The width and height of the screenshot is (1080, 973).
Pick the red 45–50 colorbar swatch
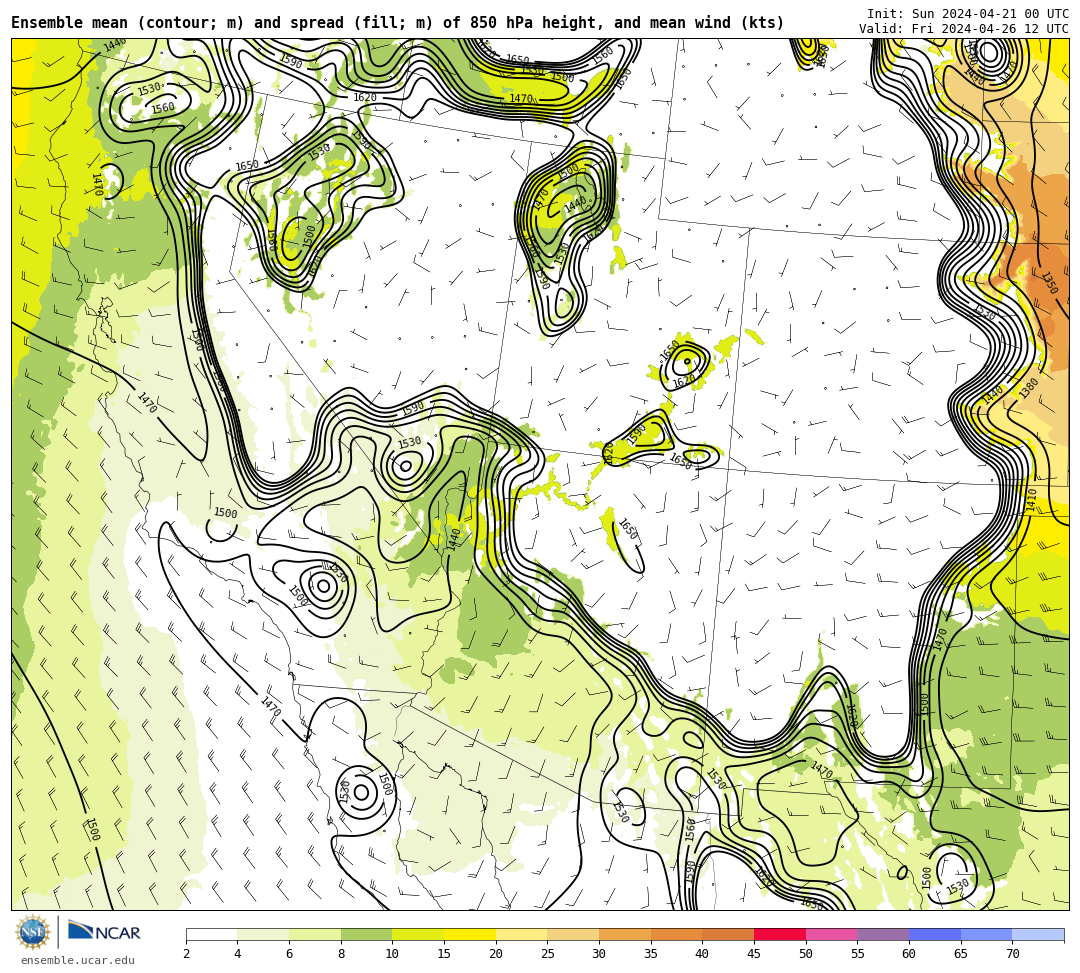click(780, 934)
